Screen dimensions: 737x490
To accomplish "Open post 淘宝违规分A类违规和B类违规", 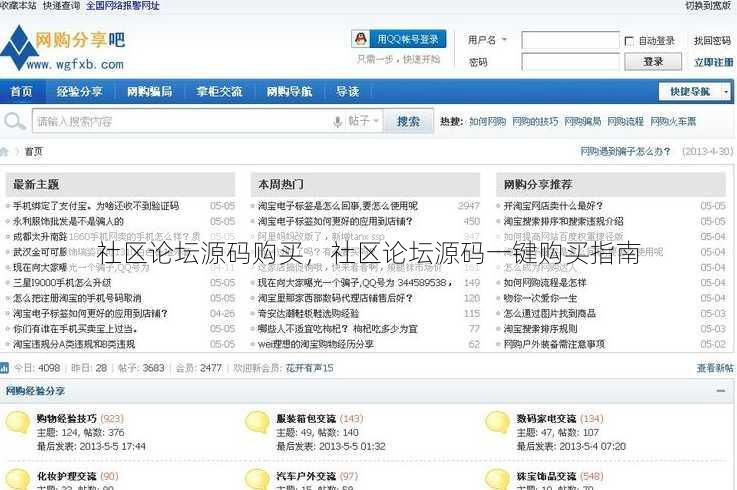I will tap(74, 344).
